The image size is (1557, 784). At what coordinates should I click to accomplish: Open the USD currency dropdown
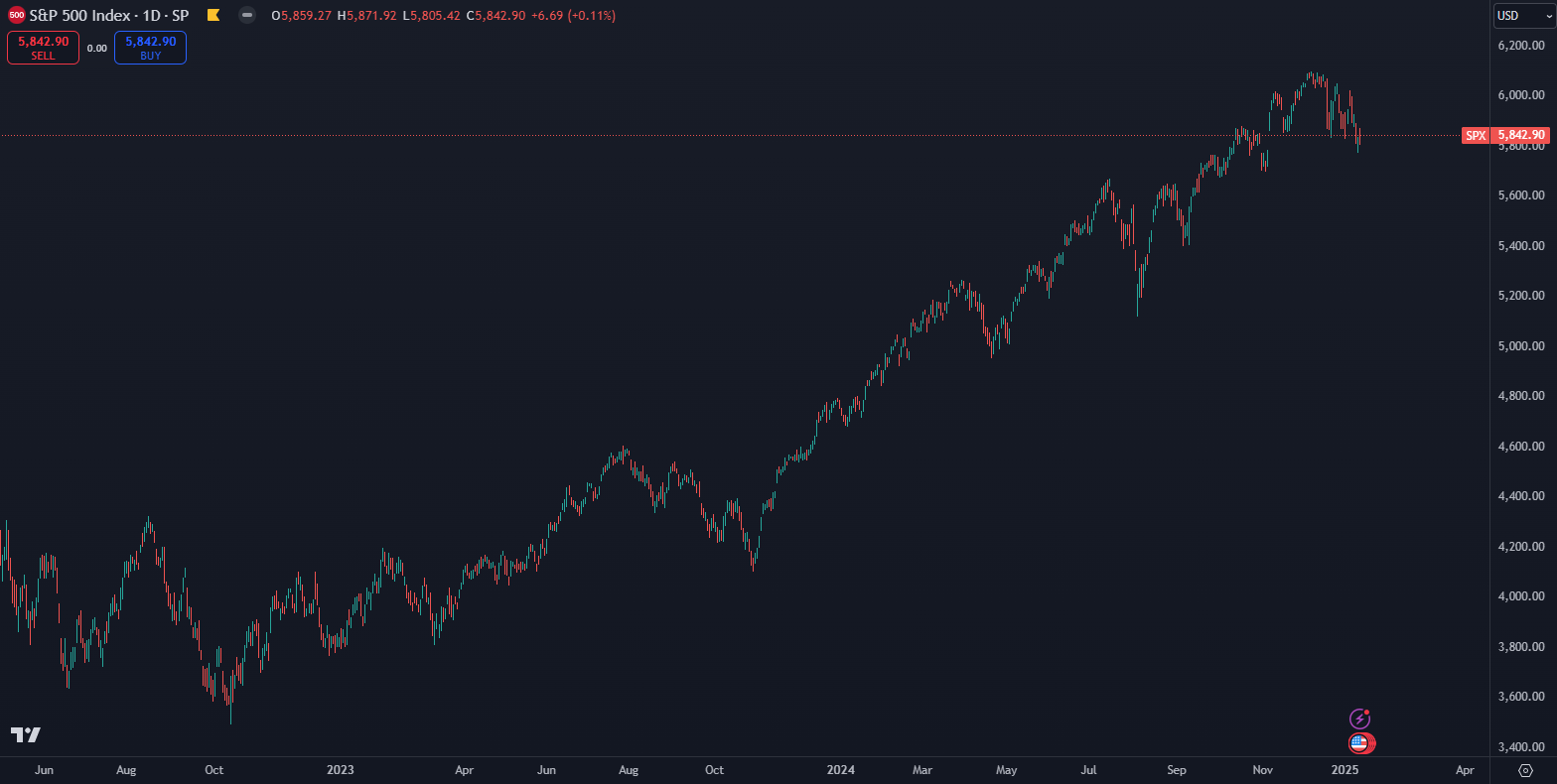[x=1523, y=16]
